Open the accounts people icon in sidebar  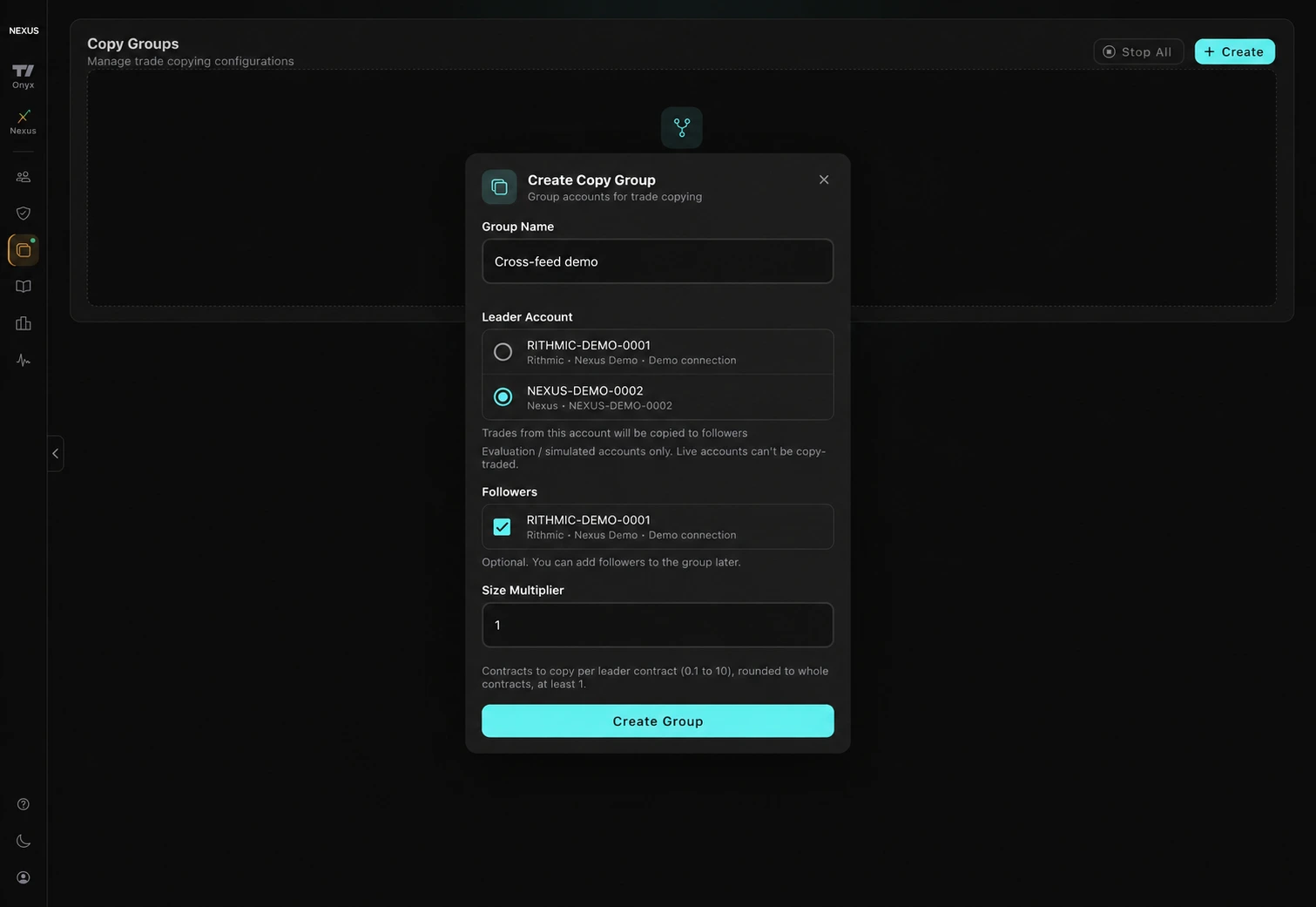(24, 177)
